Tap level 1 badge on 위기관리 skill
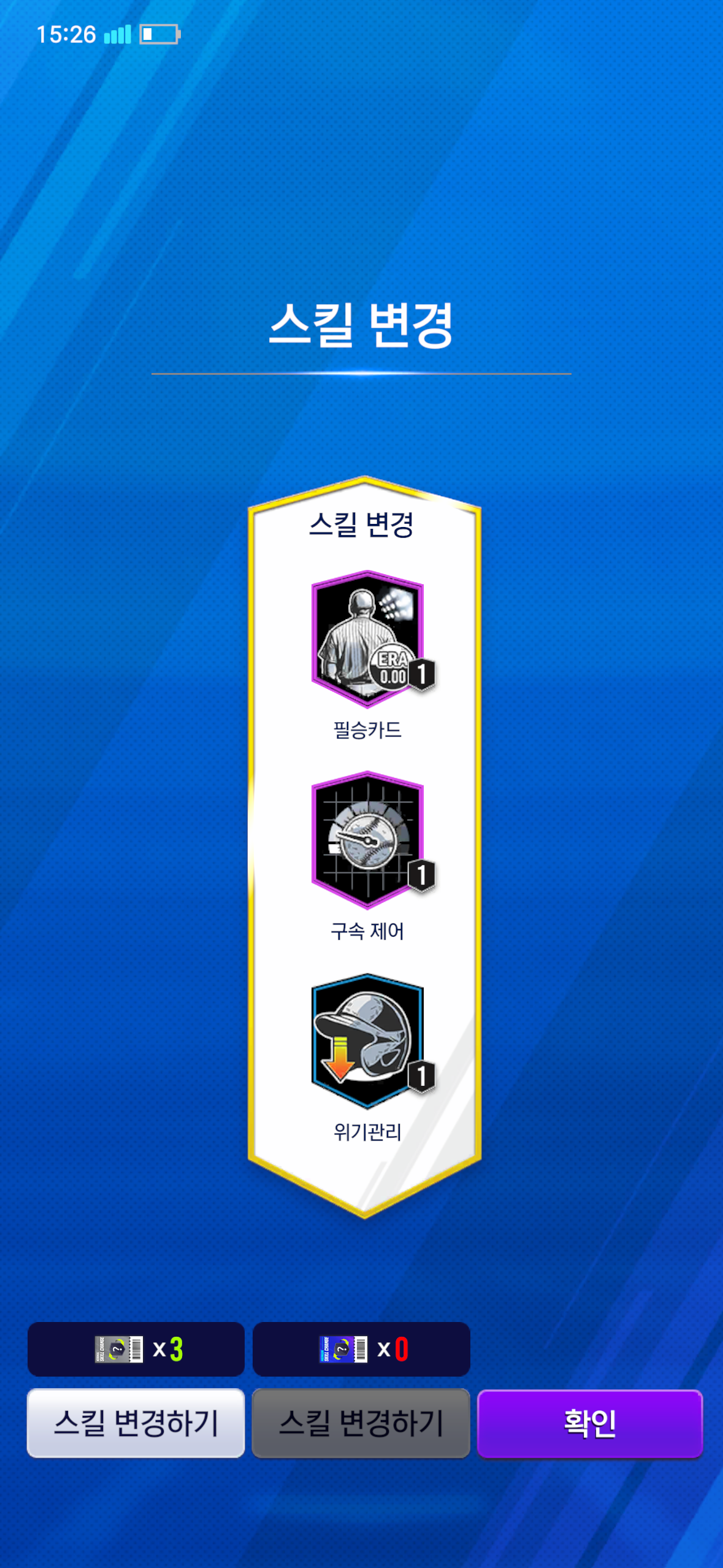This screenshot has width=723, height=1568. coord(422,1076)
